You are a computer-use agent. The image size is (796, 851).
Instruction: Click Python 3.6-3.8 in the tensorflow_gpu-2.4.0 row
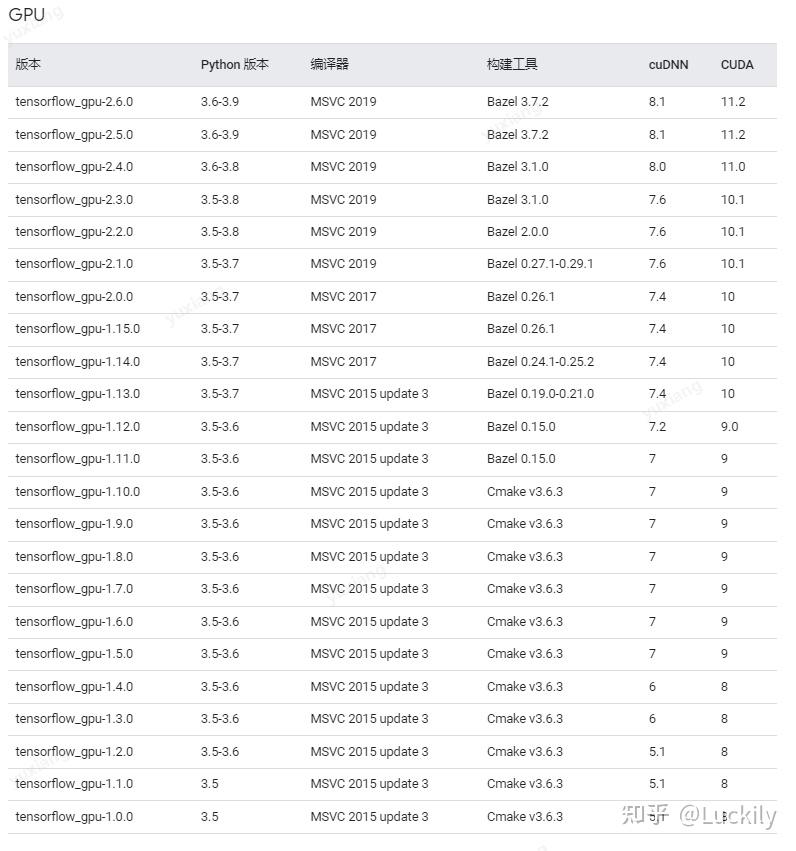(220, 167)
